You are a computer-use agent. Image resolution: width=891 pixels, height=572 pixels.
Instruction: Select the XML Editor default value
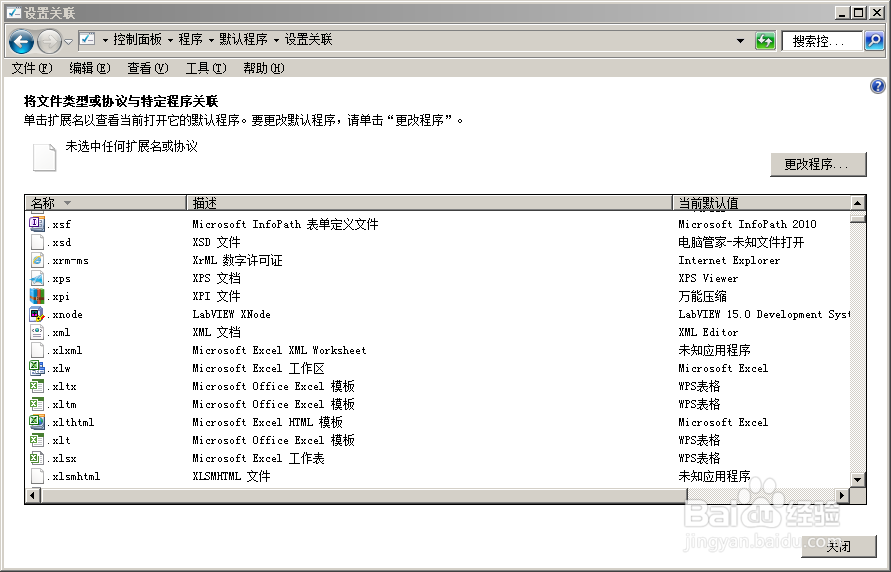pyautogui.click(x=708, y=332)
